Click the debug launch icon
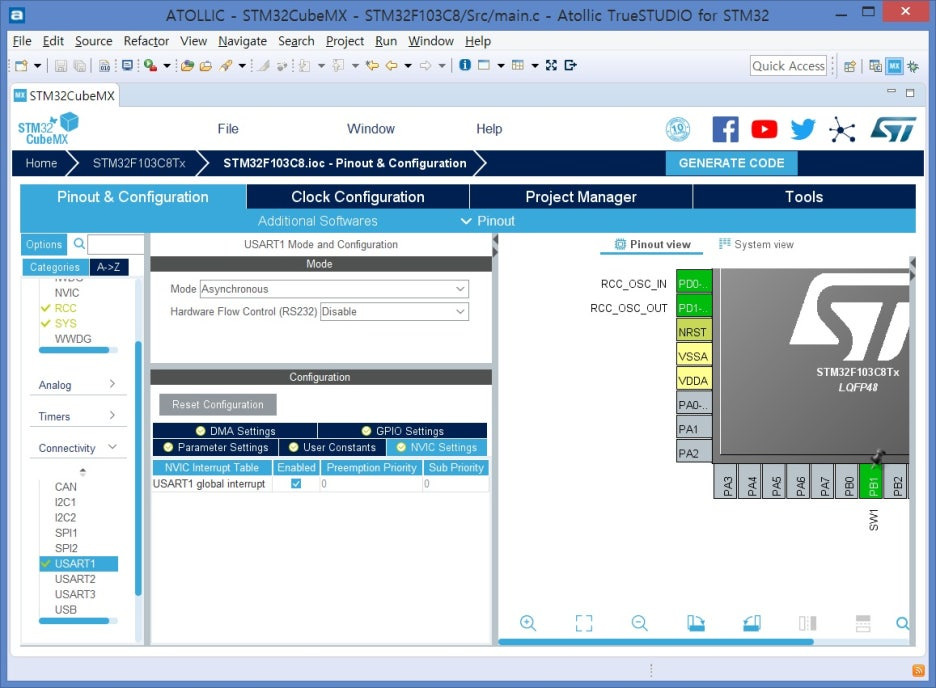The width and height of the screenshot is (936, 688). (150, 66)
